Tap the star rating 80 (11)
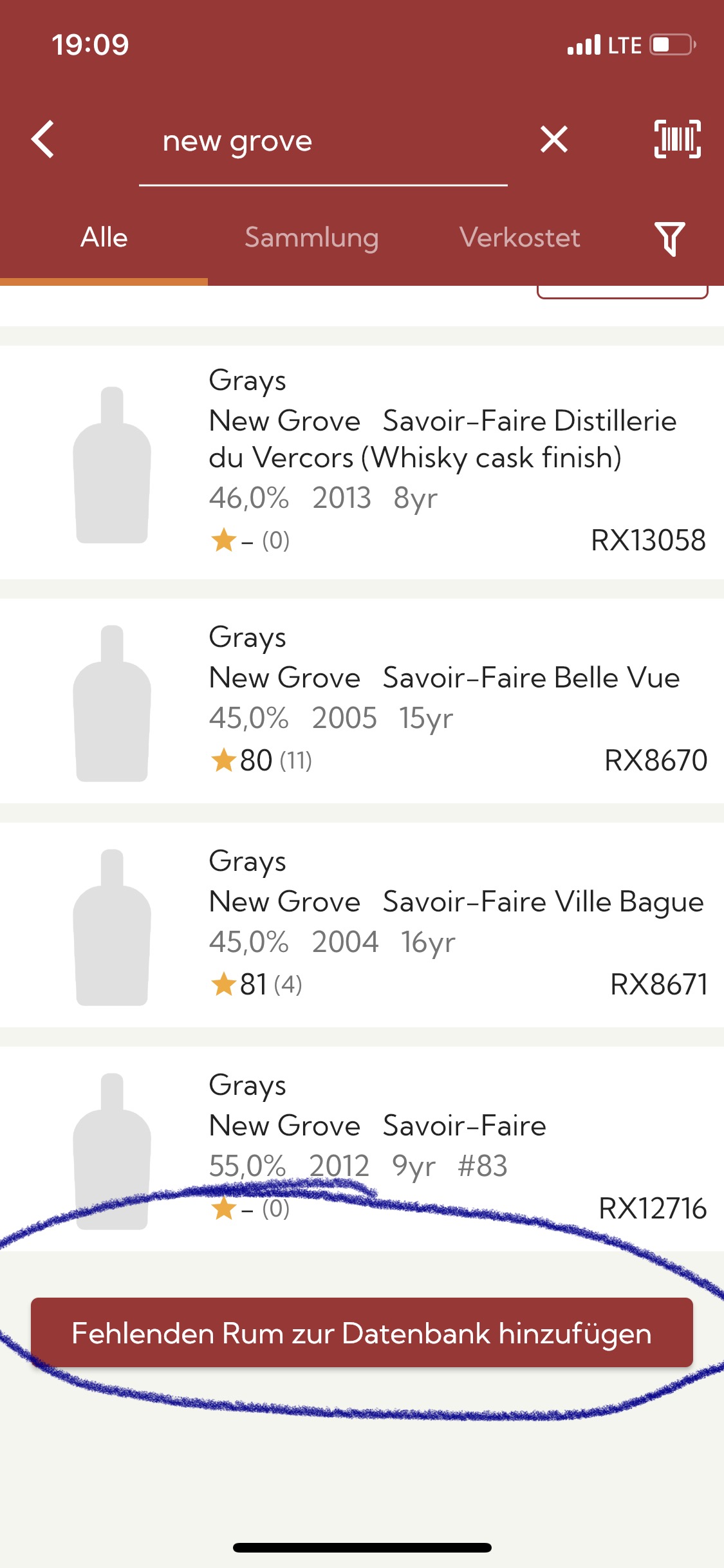 261,760
